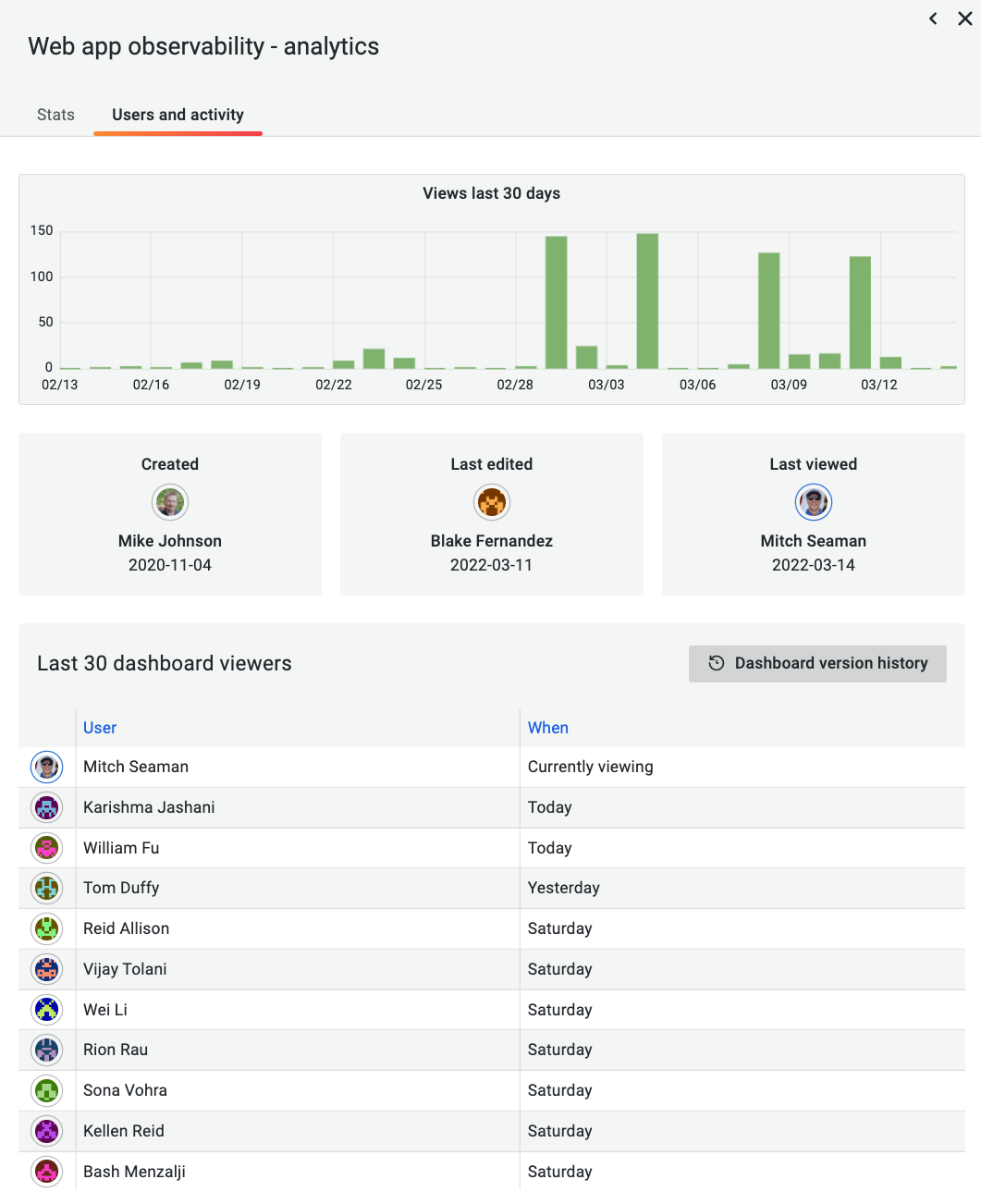Image resolution: width=981 pixels, height=1204 pixels.
Task: Close the analytics panel
Action: (x=964, y=18)
